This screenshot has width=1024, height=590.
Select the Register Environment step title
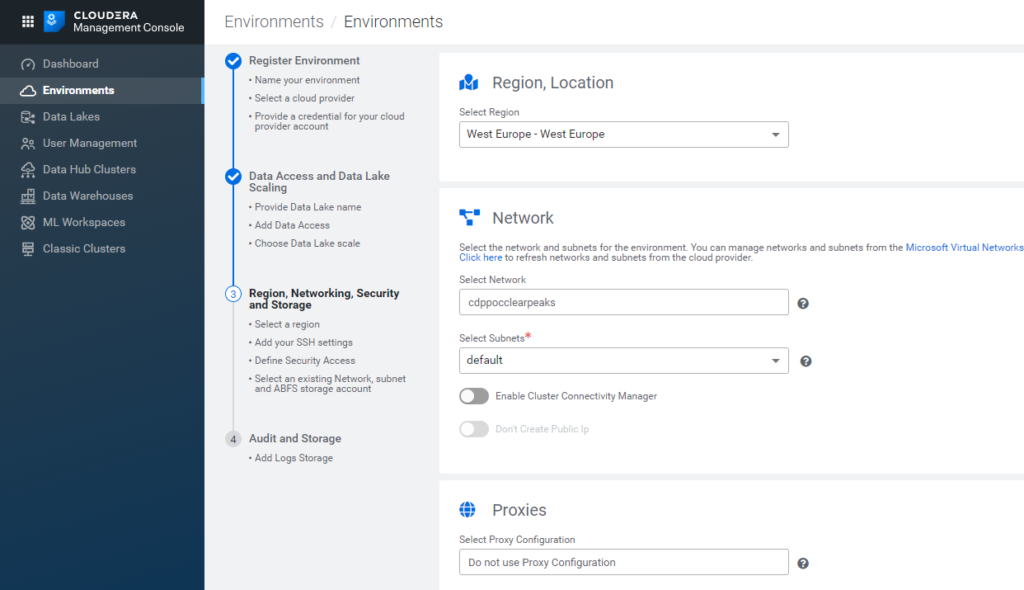(304, 61)
